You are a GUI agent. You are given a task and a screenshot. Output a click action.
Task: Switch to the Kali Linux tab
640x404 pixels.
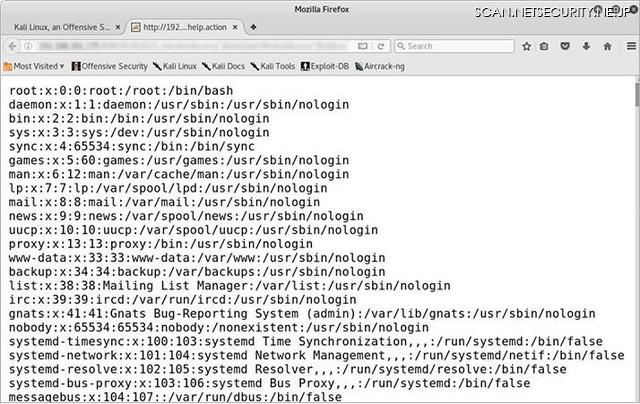[x=60, y=26]
